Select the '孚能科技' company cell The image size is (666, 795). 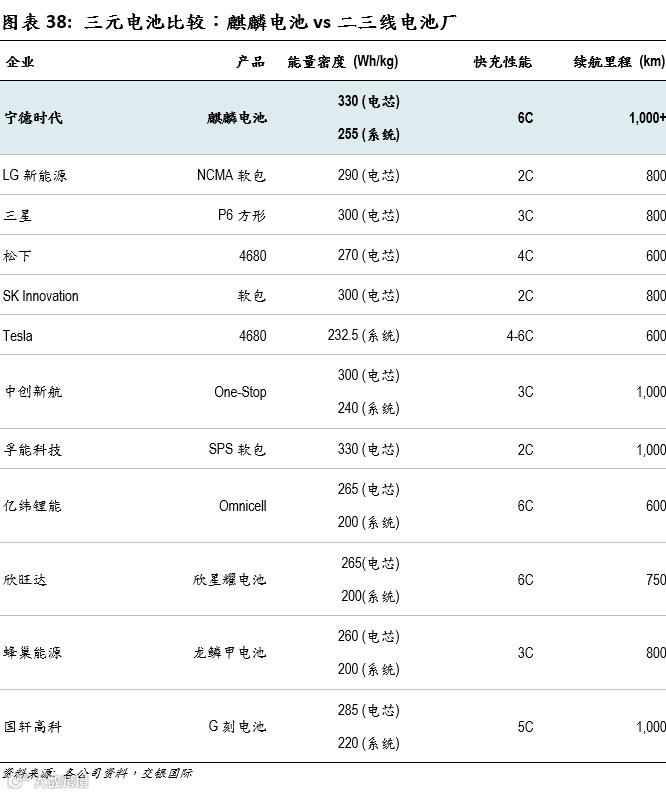(33, 450)
